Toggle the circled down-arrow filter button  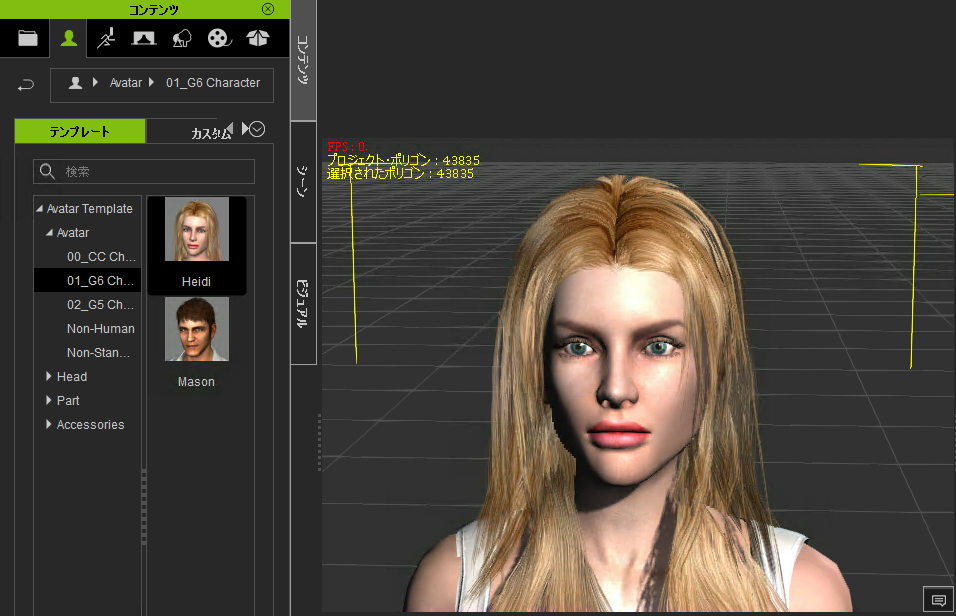[257, 129]
